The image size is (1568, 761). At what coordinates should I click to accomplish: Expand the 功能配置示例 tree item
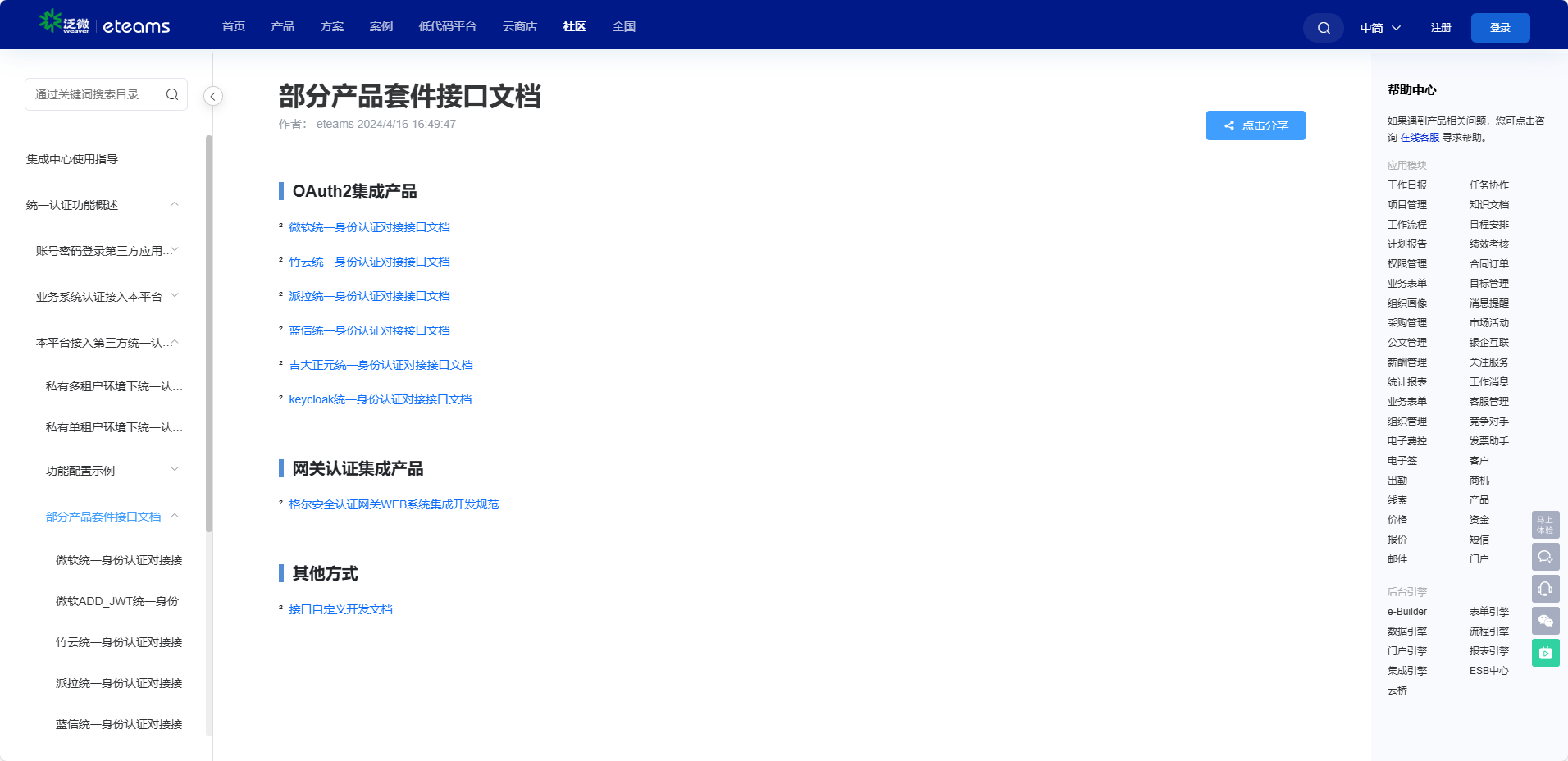coord(175,470)
